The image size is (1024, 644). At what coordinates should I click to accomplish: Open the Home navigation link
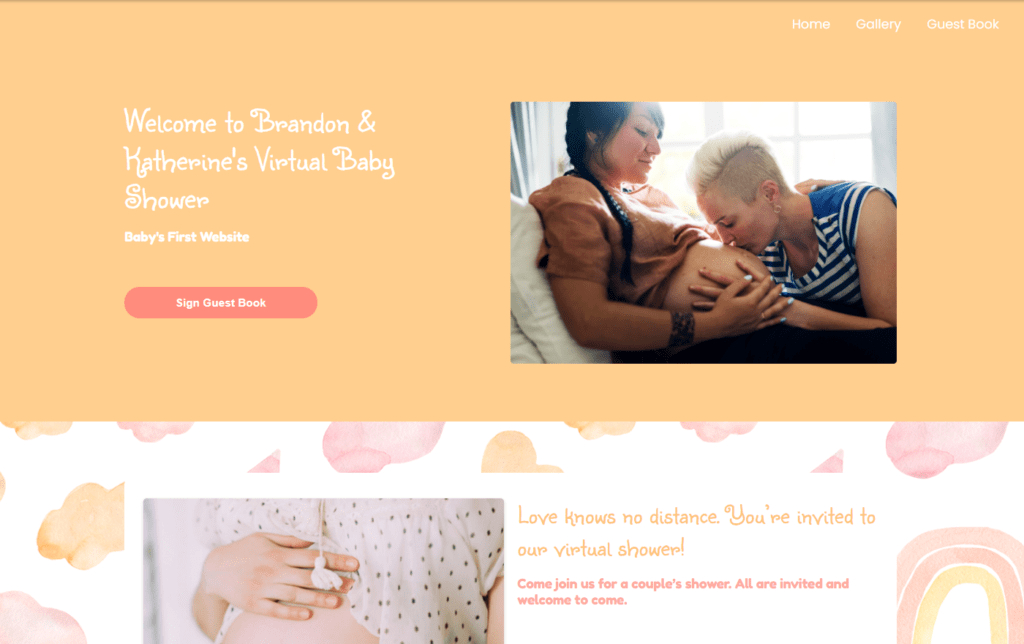click(x=810, y=24)
